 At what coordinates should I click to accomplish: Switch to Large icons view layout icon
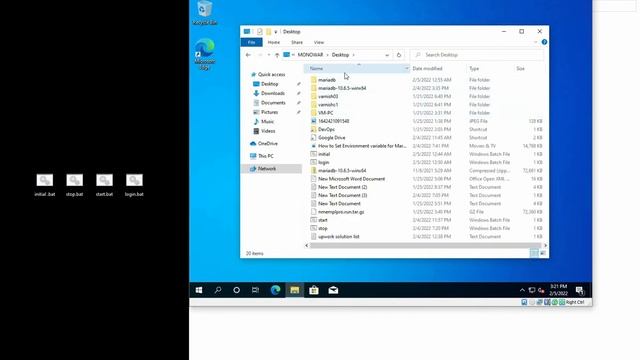tap(543, 253)
